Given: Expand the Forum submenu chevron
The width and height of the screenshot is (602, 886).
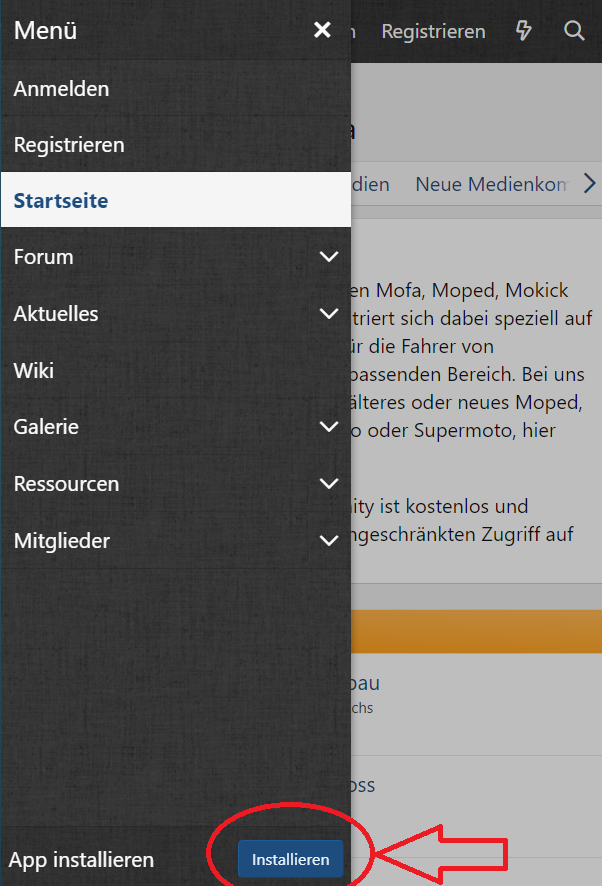Looking at the screenshot, I should pyautogui.click(x=329, y=257).
